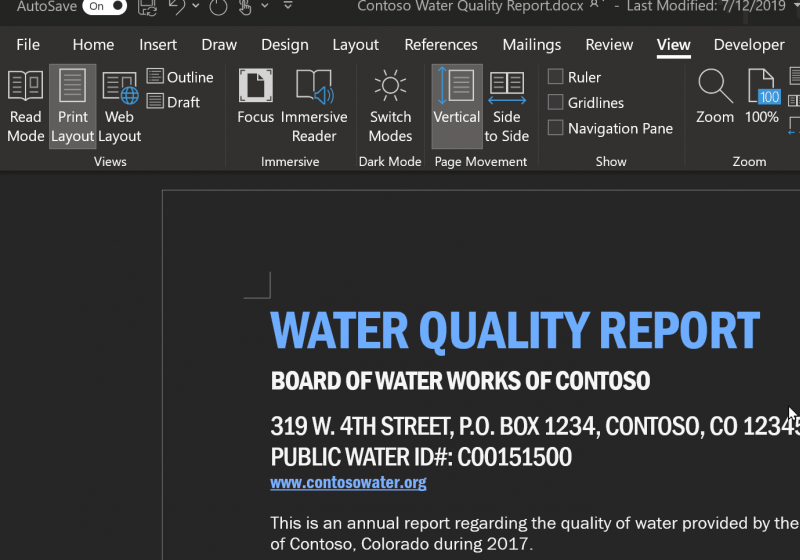The width and height of the screenshot is (800, 560).
Task: Open the Developer tab
Action: click(749, 45)
